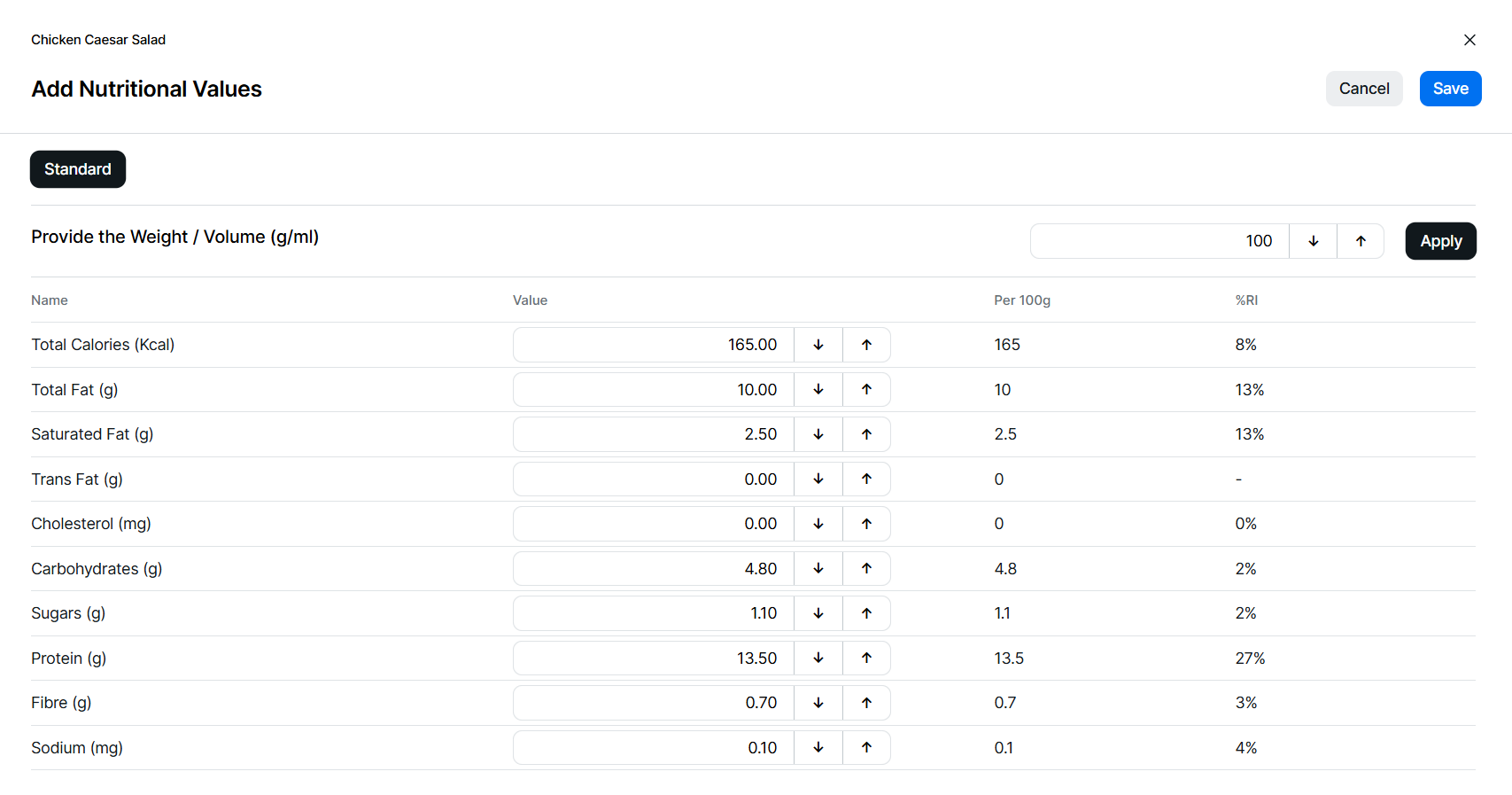Click the up arrow for Trans Fat

pyautogui.click(x=866, y=479)
